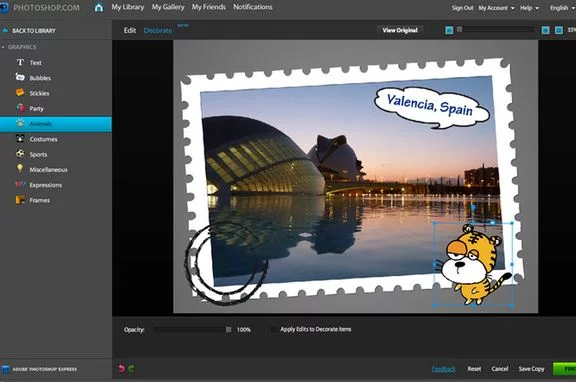
Task: Click the PHOTOSHOP.COM title text
Action: pyautogui.click(x=46, y=8)
